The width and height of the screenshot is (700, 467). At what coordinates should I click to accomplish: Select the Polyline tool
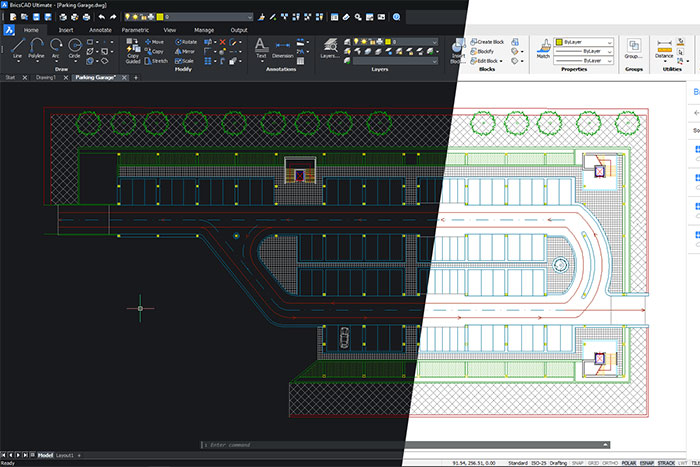click(x=36, y=48)
